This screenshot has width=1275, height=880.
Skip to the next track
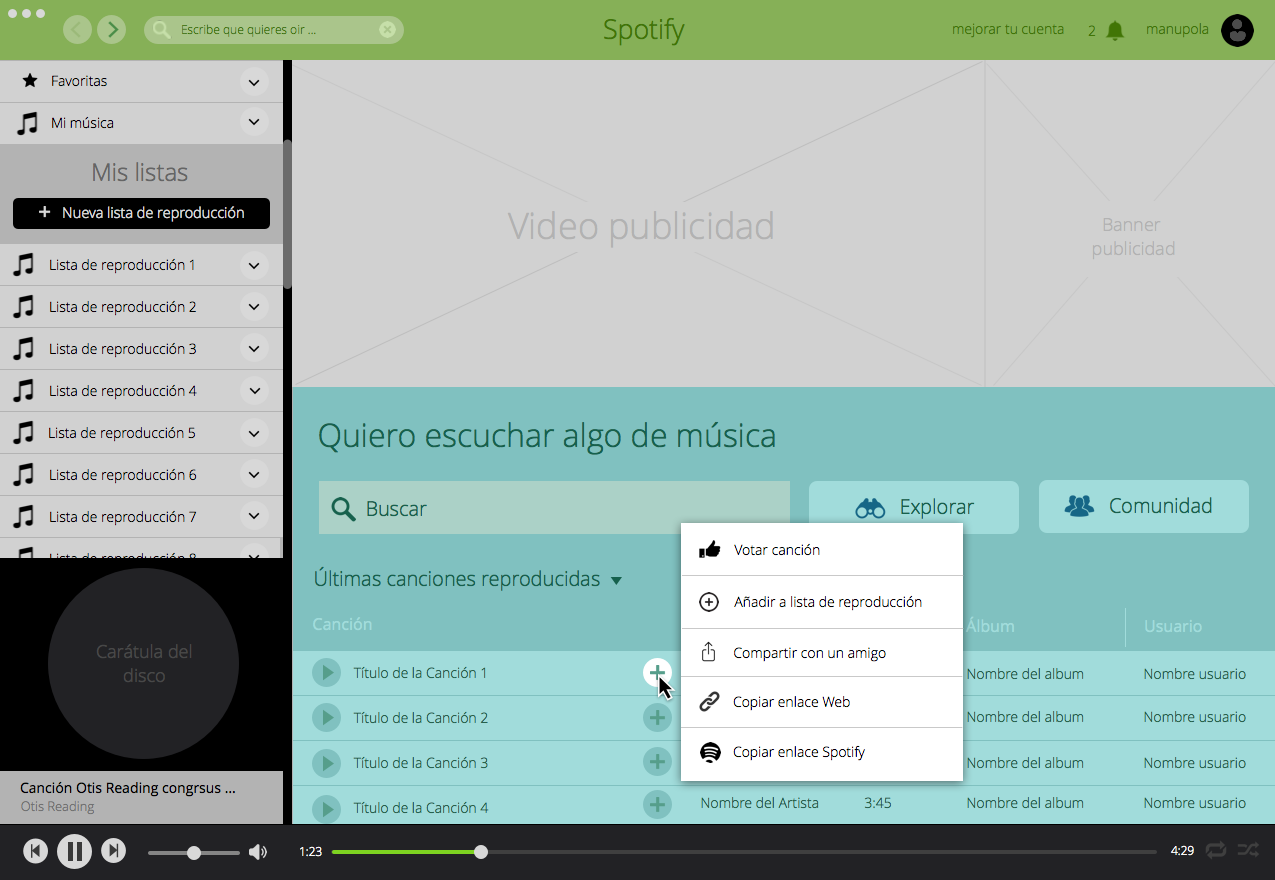(114, 851)
